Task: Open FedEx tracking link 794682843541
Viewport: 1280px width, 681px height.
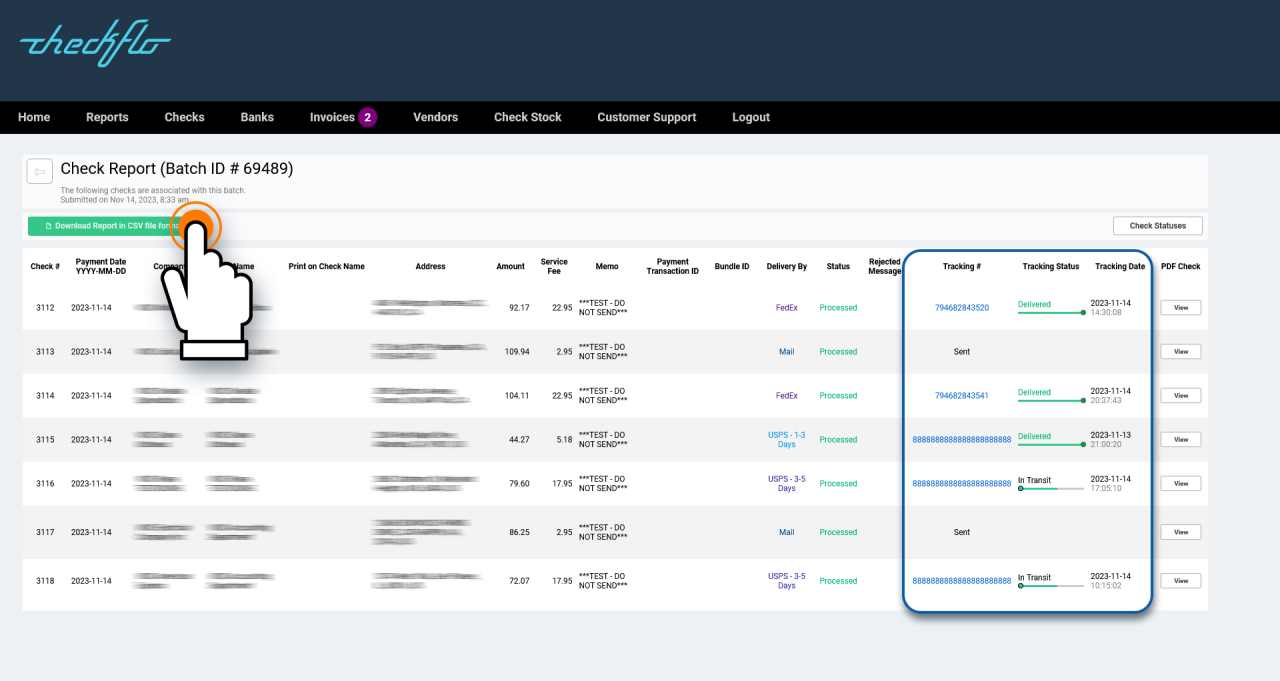Action: tap(961, 394)
